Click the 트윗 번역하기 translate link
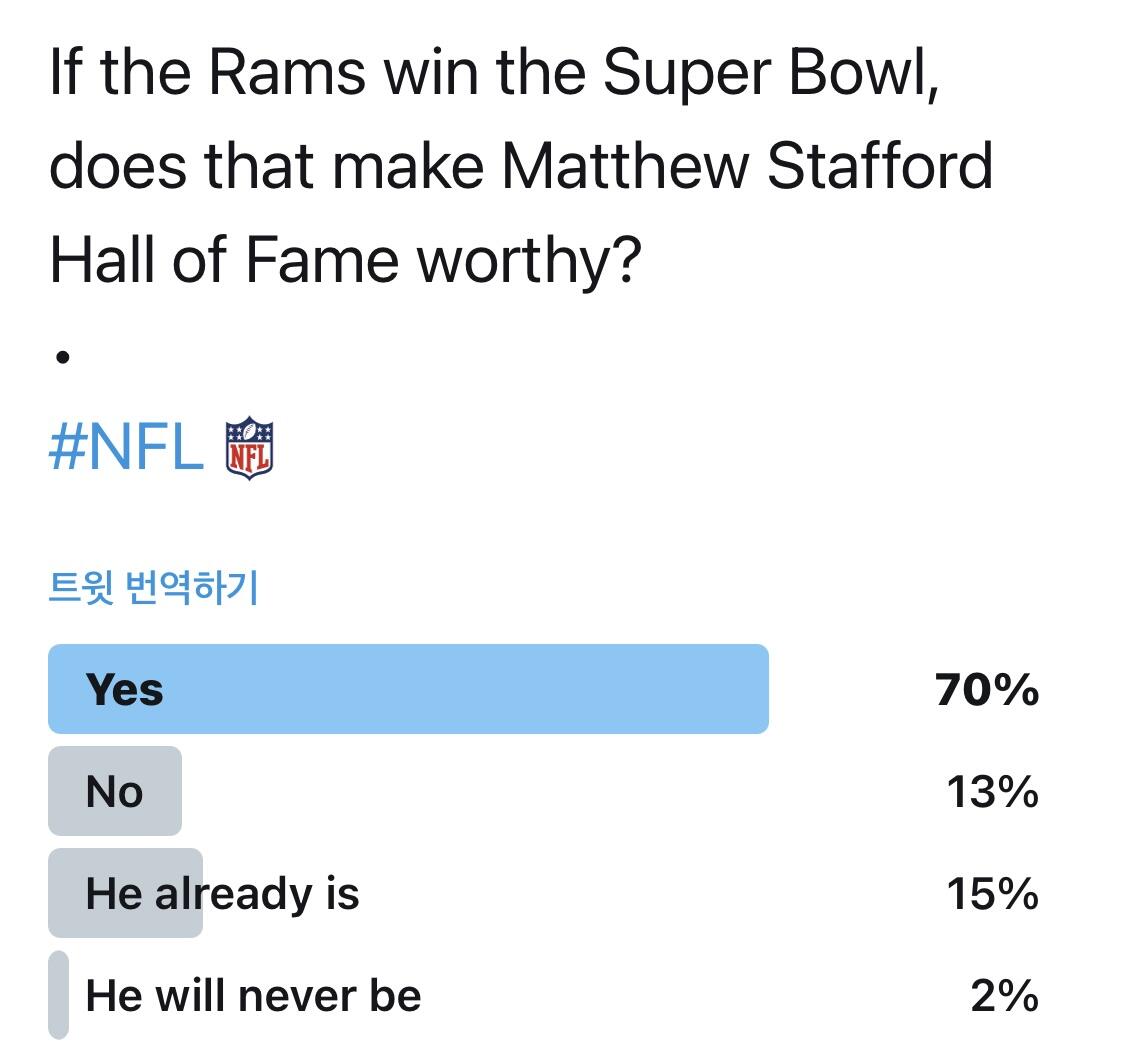 pyautogui.click(x=154, y=589)
